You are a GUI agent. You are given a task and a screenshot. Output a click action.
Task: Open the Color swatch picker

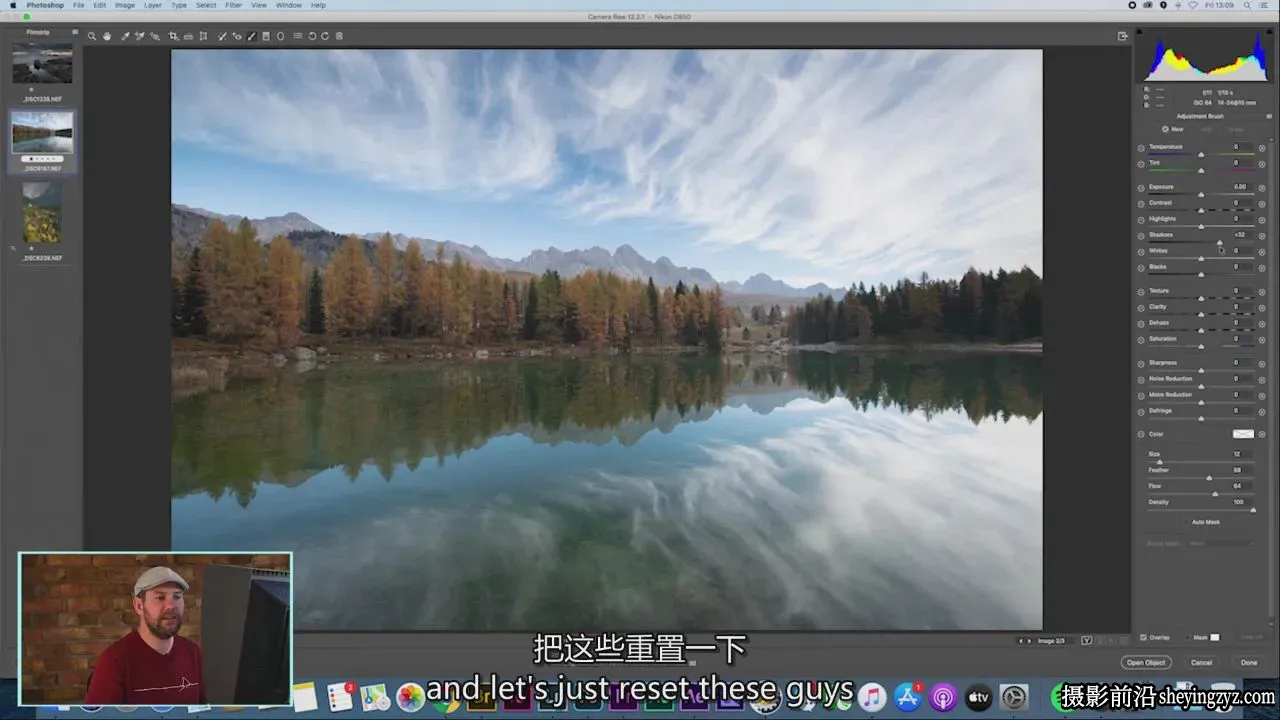tap(1243, 434)
